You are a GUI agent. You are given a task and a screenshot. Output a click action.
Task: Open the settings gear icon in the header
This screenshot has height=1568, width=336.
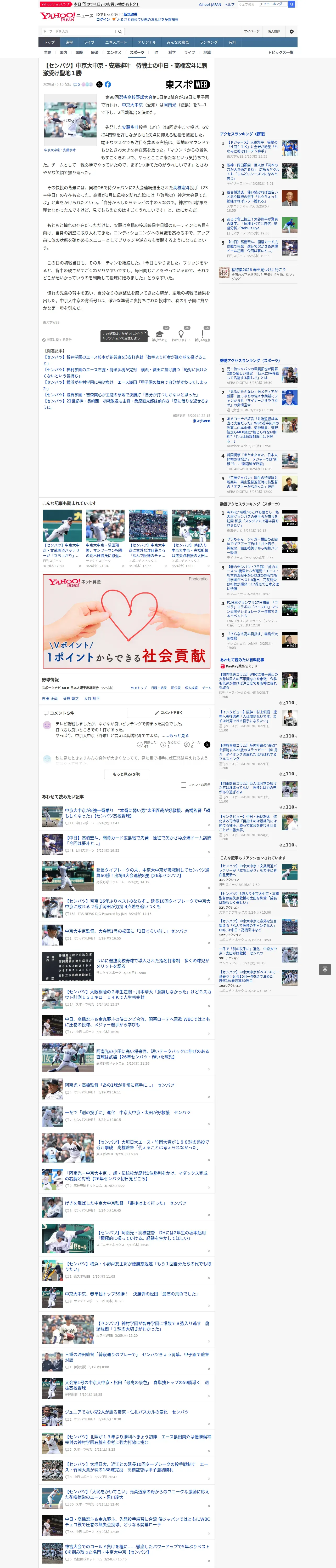[x=292, y=32]
